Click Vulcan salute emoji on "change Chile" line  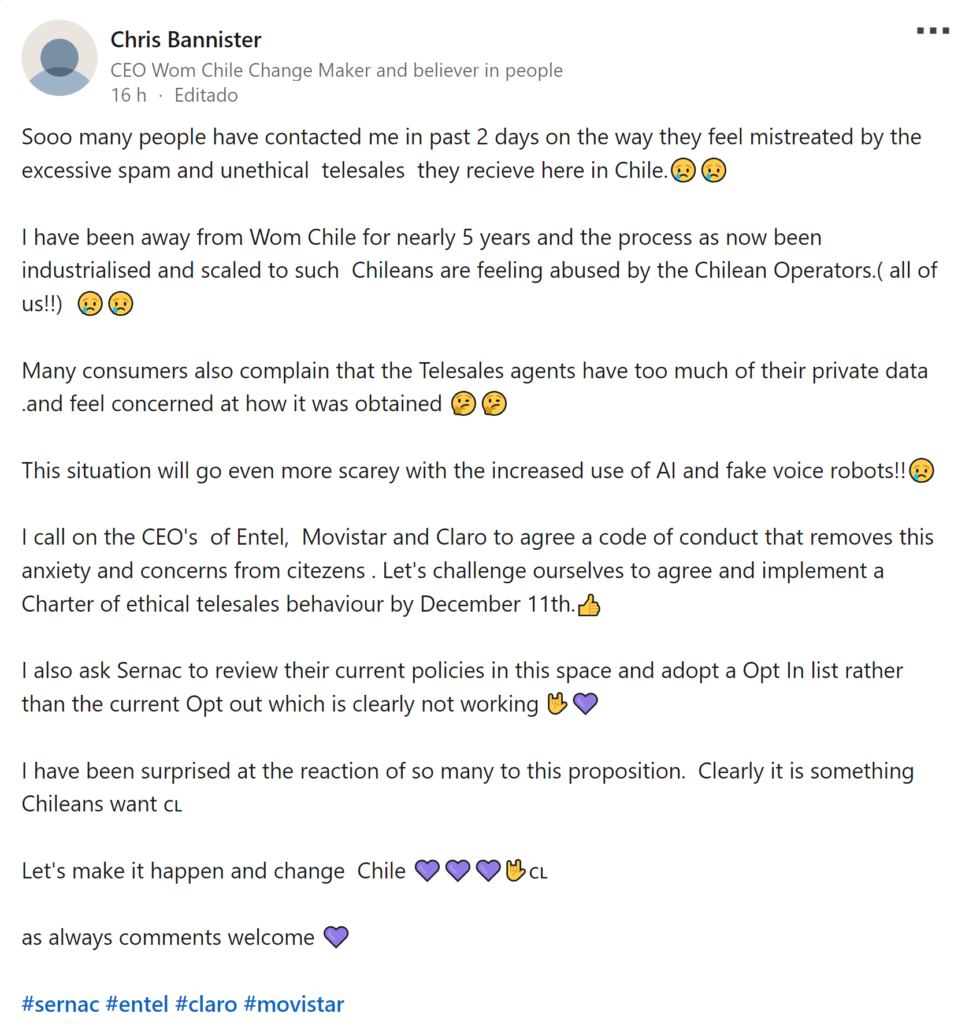[x=515, y=871]
